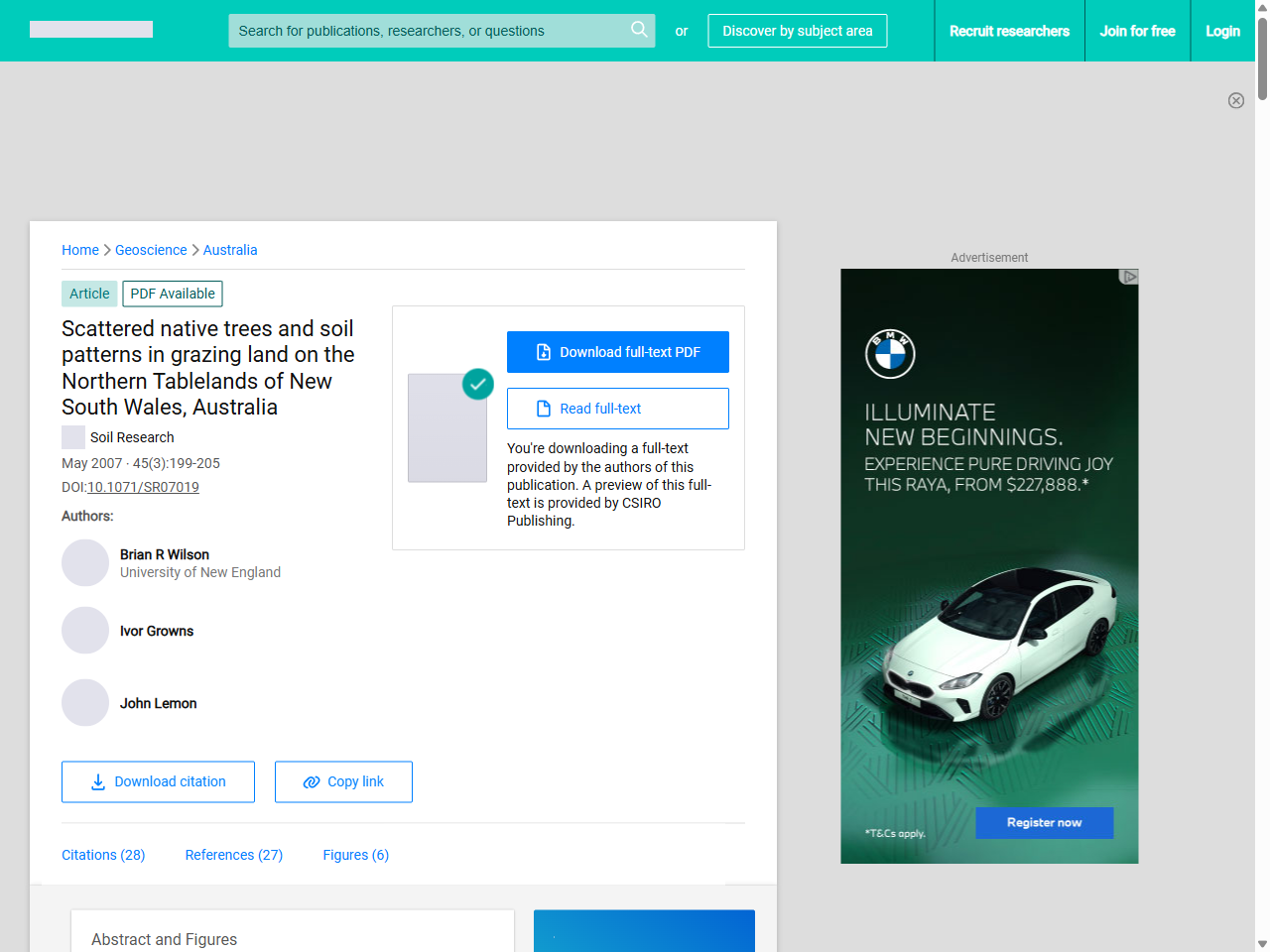
Task: Show the Figures (6) tab
Action: 355,855
